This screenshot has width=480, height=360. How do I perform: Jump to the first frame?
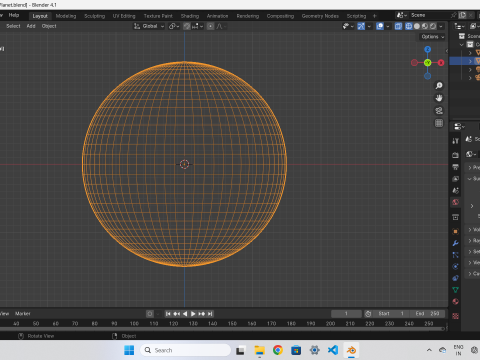(x=168, y=314)
